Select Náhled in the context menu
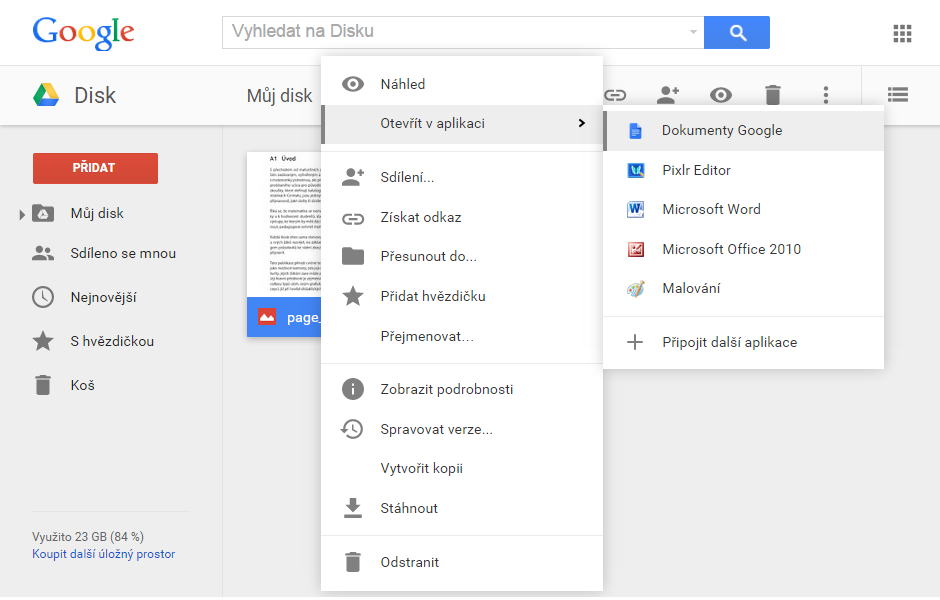 click(462, 84)
